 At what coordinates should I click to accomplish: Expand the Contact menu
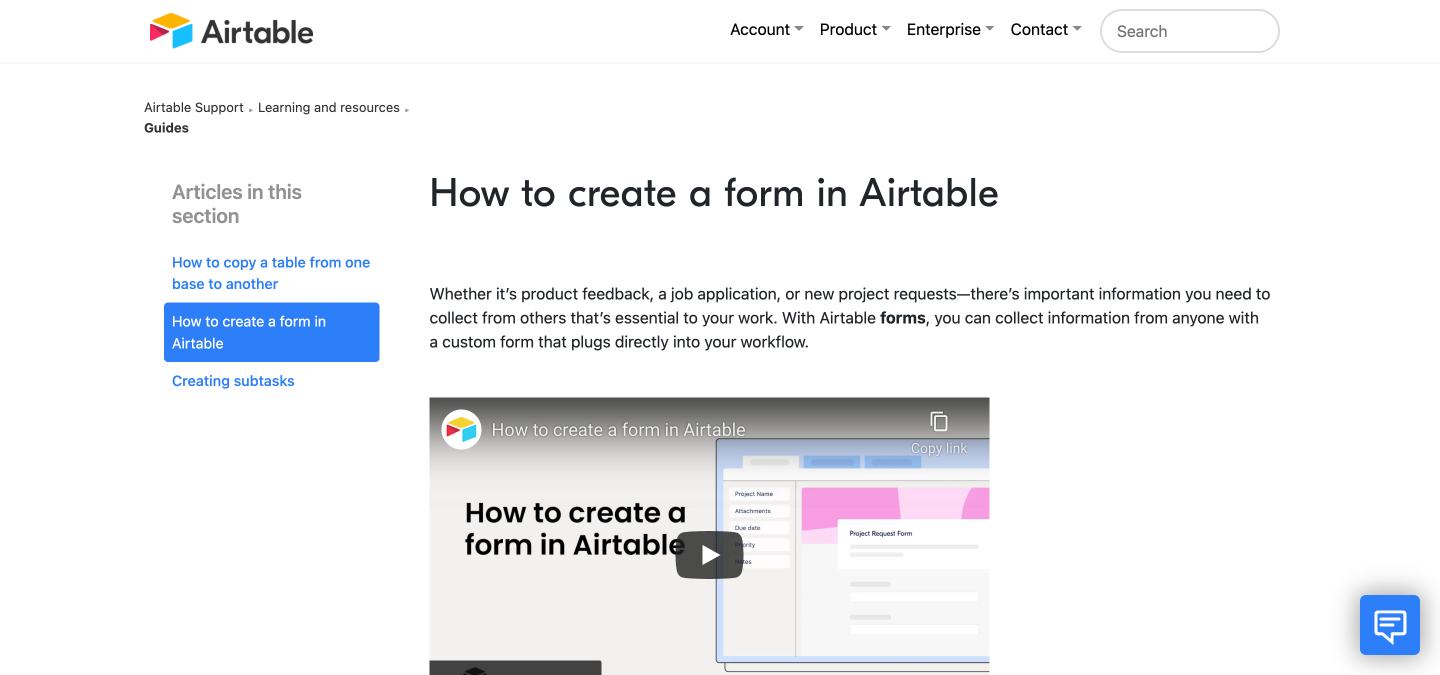pyautogui.click(x=1046, y=30)
